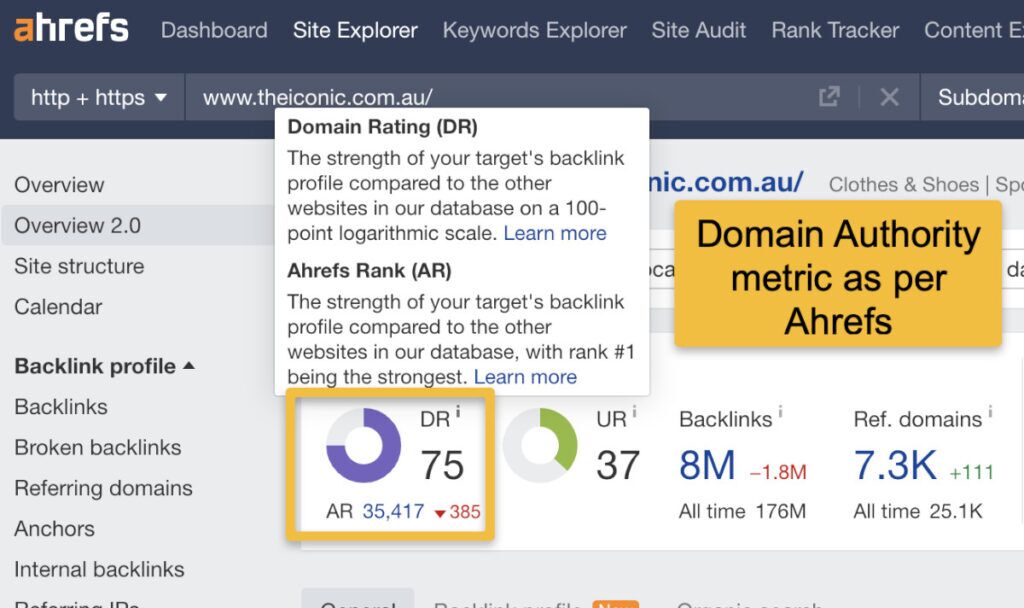Open target URL in a new tab icon
This screenshot has height=608, width=1024.
coord(828,96)
